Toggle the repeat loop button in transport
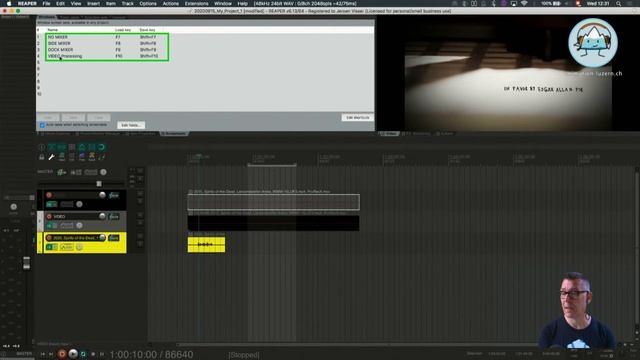Image resolution: width=640 pixels, height=360 pixels. 83,354
